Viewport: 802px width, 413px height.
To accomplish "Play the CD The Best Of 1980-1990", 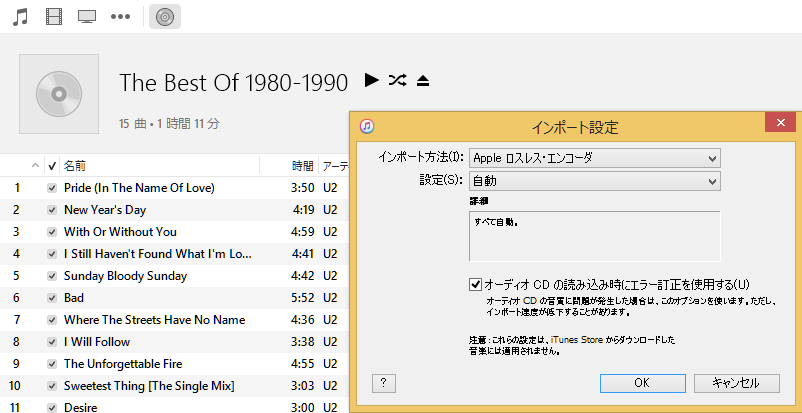I will point(372,80).
